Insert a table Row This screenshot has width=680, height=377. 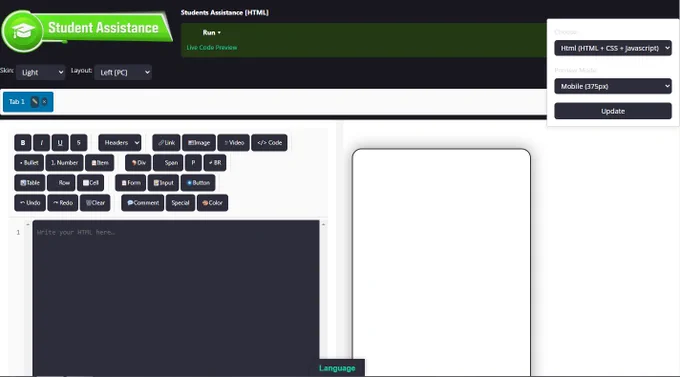pos(61,183)
